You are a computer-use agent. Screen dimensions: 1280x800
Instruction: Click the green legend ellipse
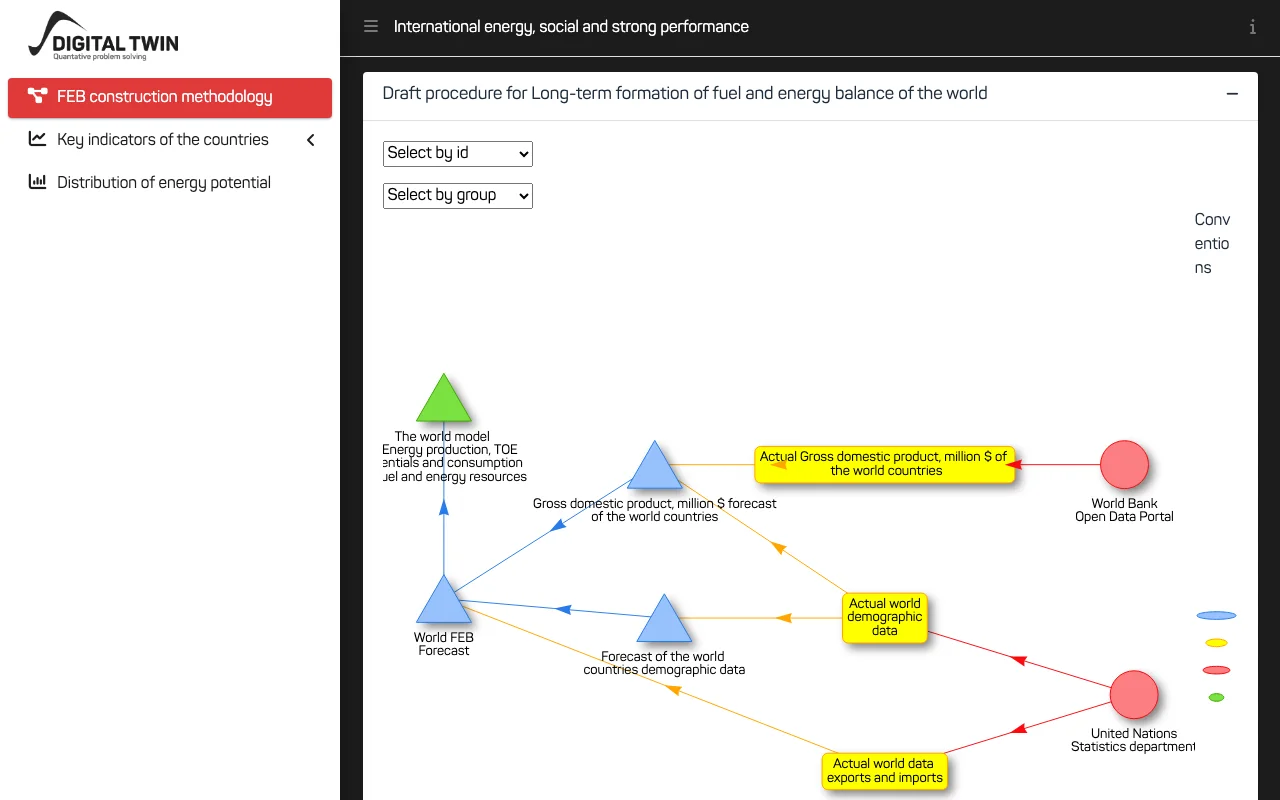point(1216,697)
